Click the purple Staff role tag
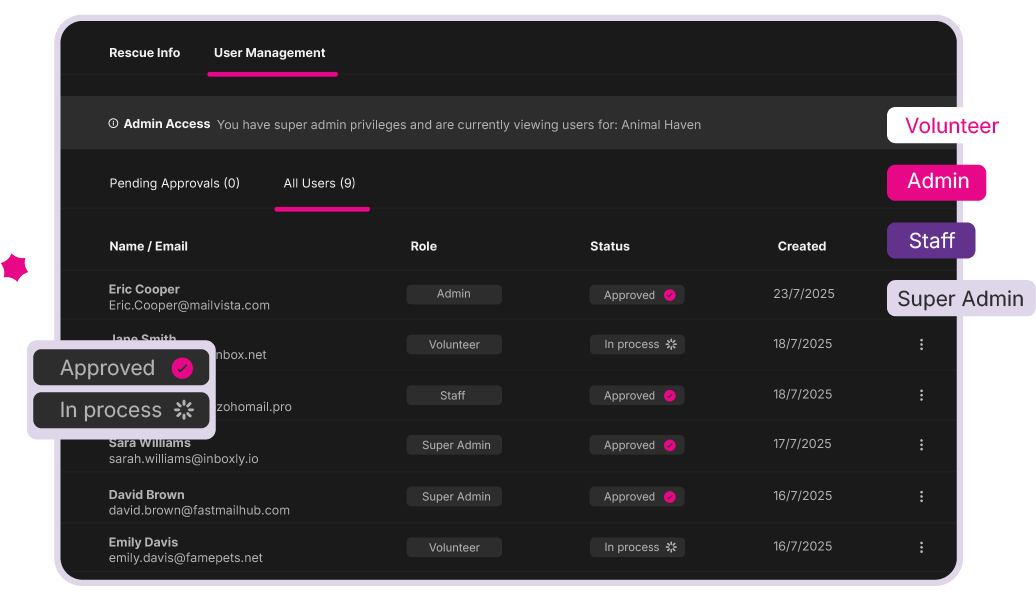Screen dimensions: 1036x603 (931, 240)
